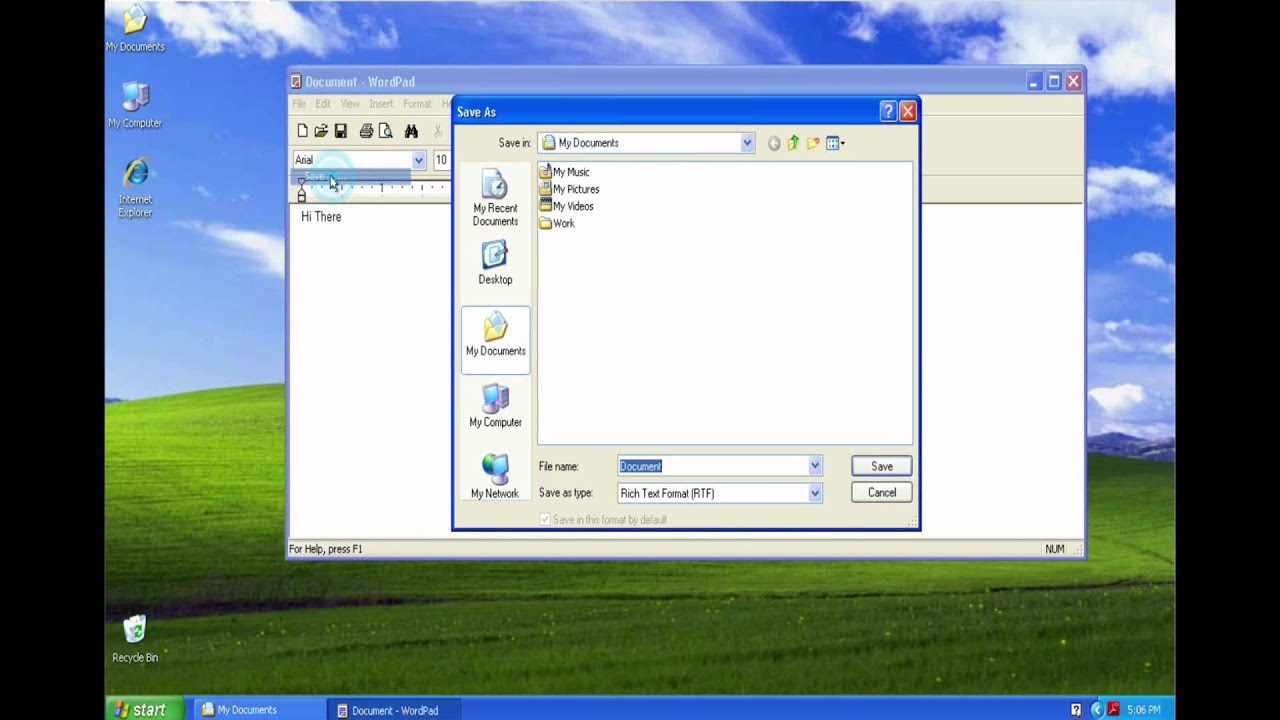This screenshot has width=1280, height=720.
Task: Click the Recycle Bin desktop icon
Action: tap(135, 640)
